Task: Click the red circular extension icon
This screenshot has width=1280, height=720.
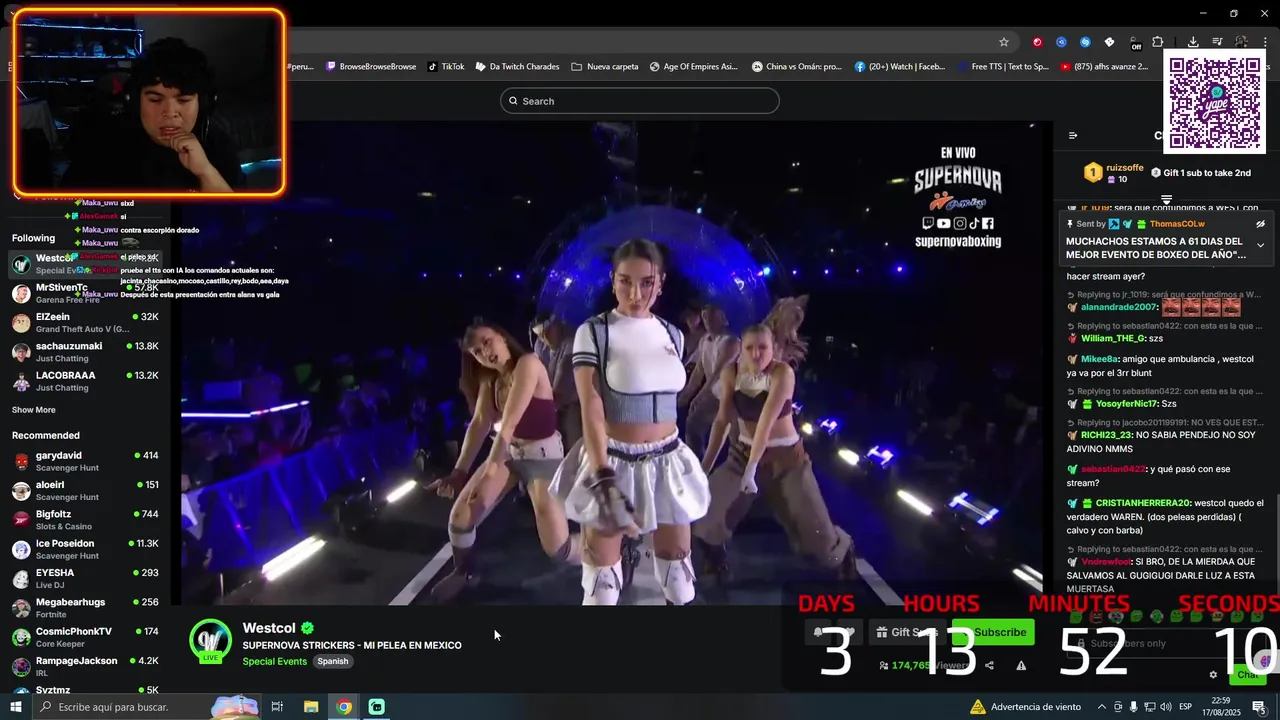Action: coord(1037,42)
